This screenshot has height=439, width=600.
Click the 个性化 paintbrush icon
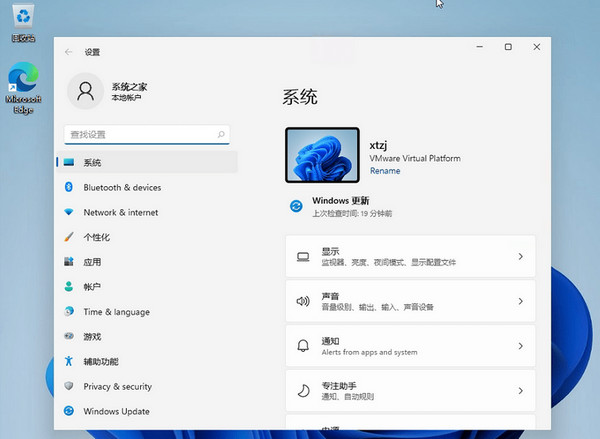69,237
